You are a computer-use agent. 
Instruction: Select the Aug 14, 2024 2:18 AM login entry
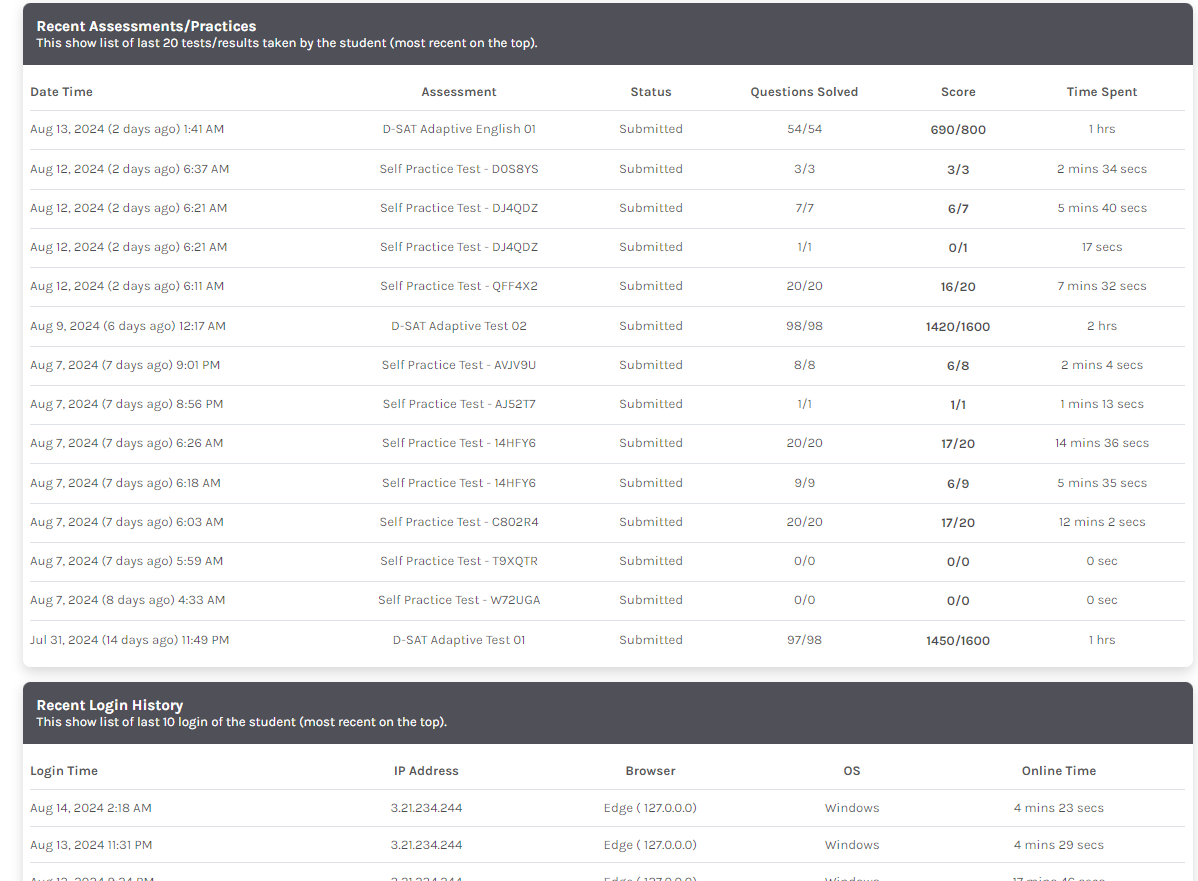(91, 808)
